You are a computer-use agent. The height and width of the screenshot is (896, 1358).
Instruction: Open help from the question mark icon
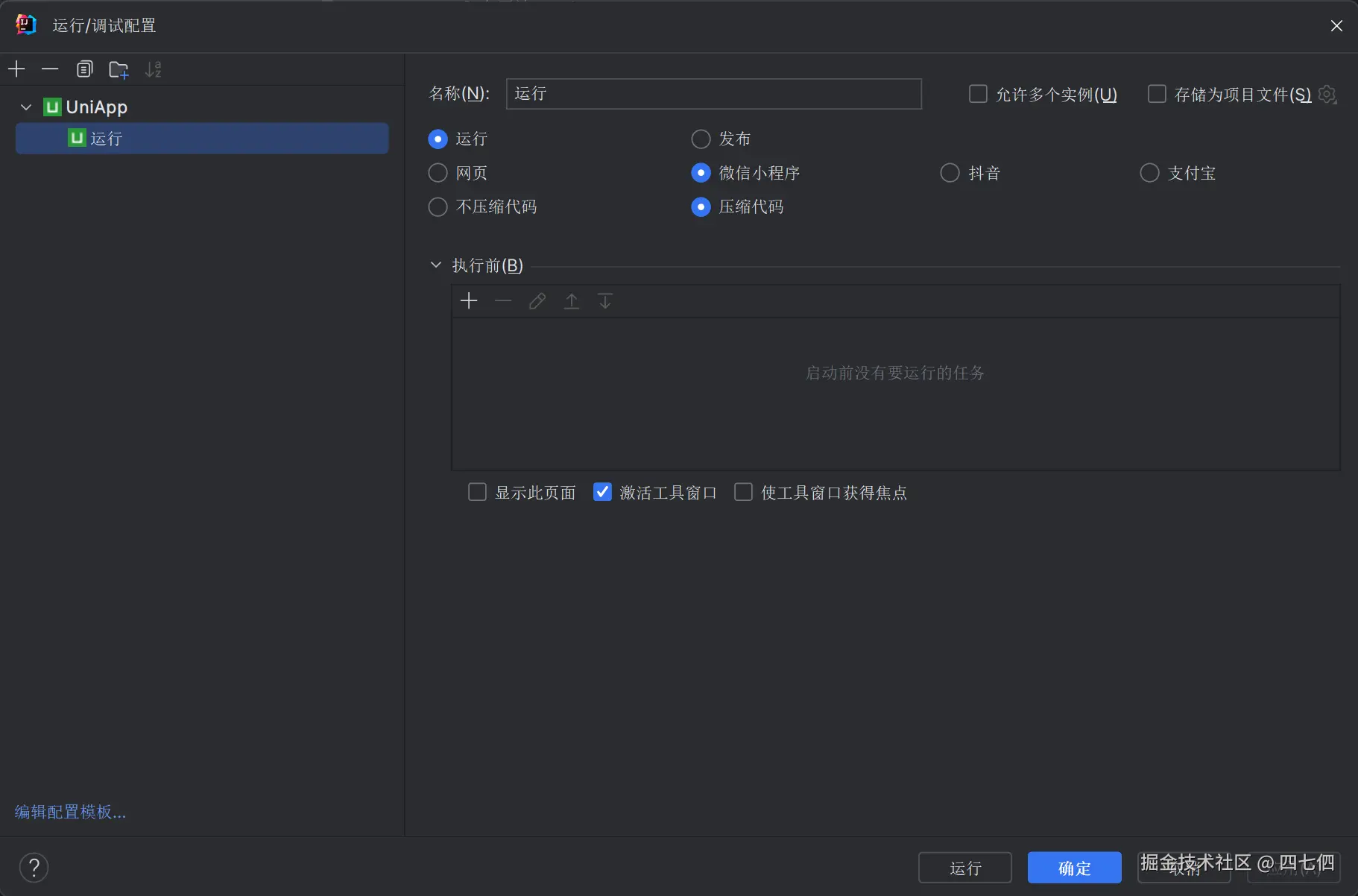coord(34,867)
